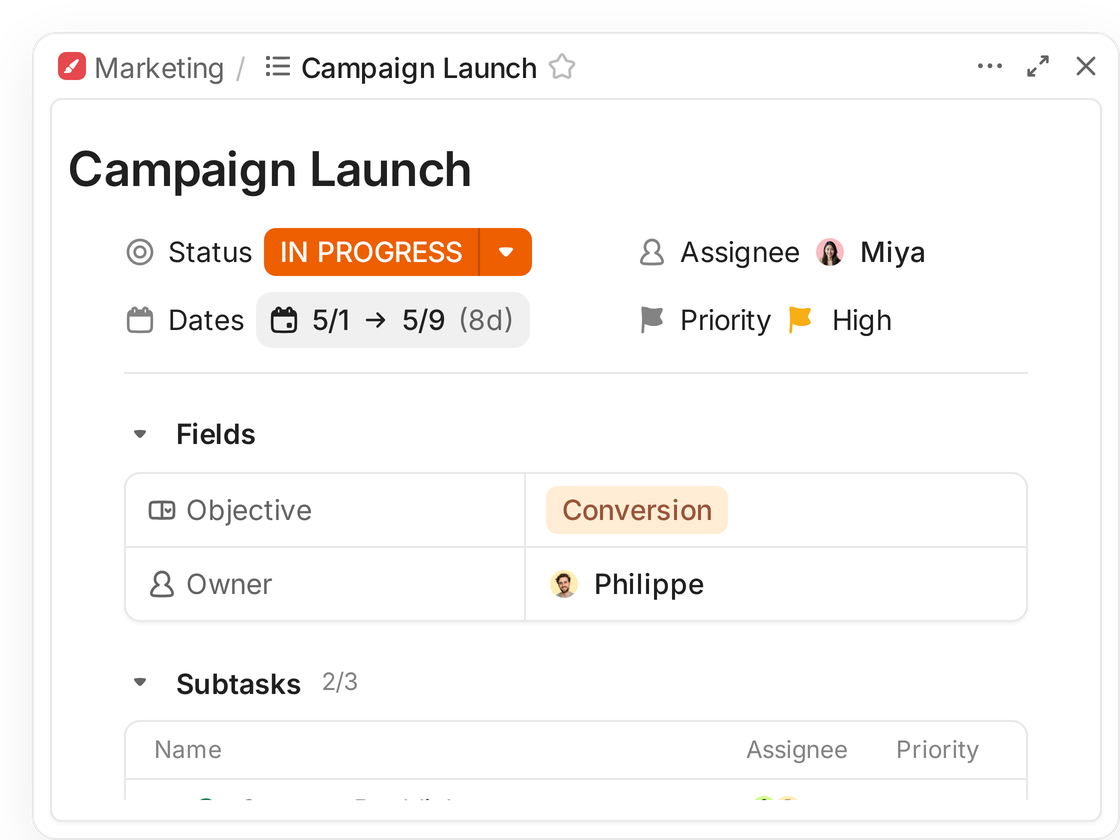The width and height of the screenshot is (1120, 840).
Task: Open the status dropdown arrow
Action: pyautogui.click(x=506, y=252)
